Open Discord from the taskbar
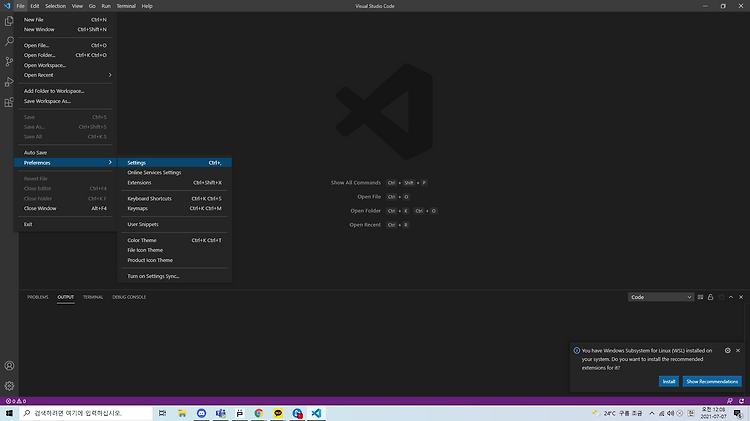Viewport: 750px width, 421px height. point(201,413)
